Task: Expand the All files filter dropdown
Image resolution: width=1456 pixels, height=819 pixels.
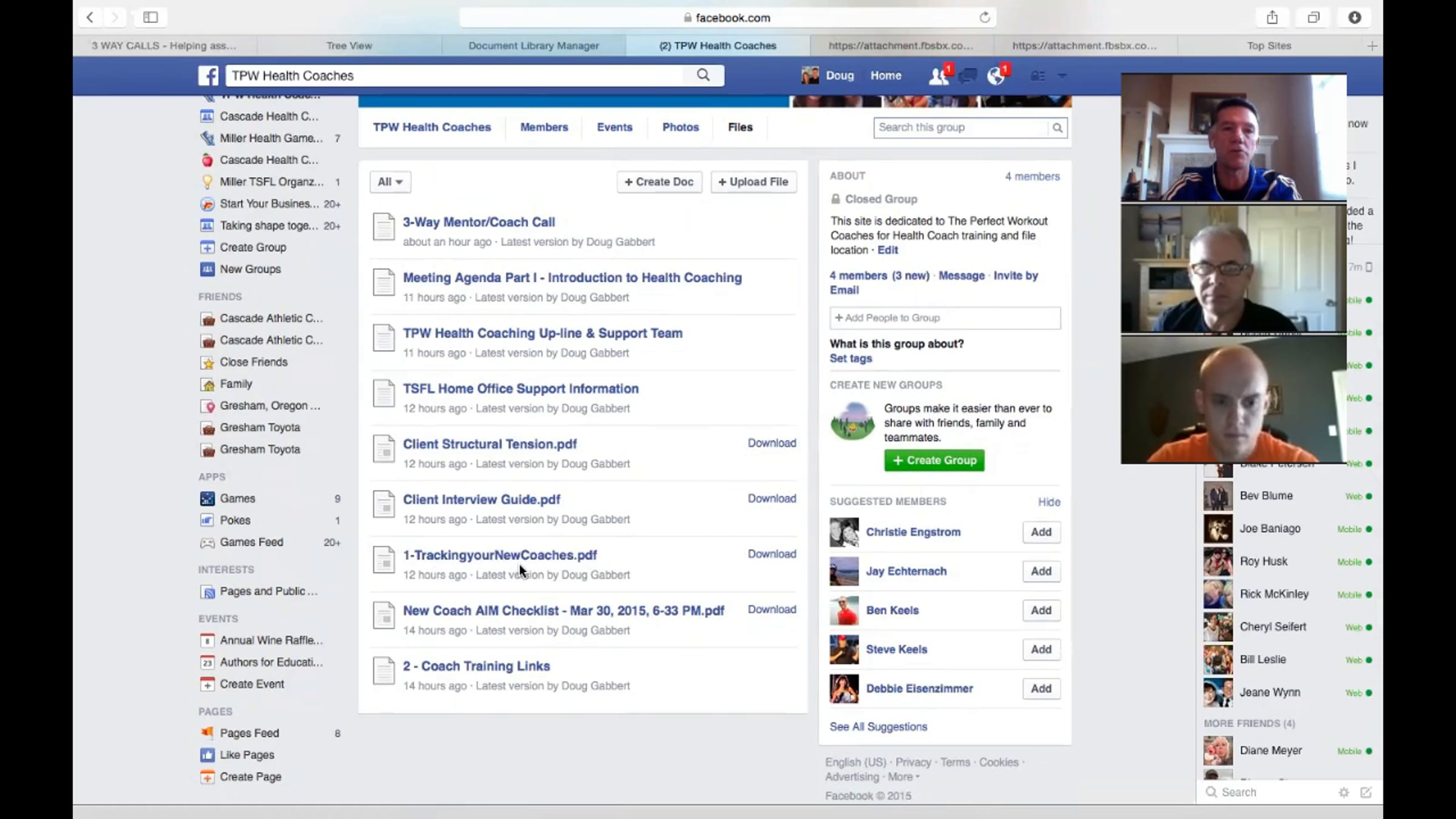Action: coord(390,182)
